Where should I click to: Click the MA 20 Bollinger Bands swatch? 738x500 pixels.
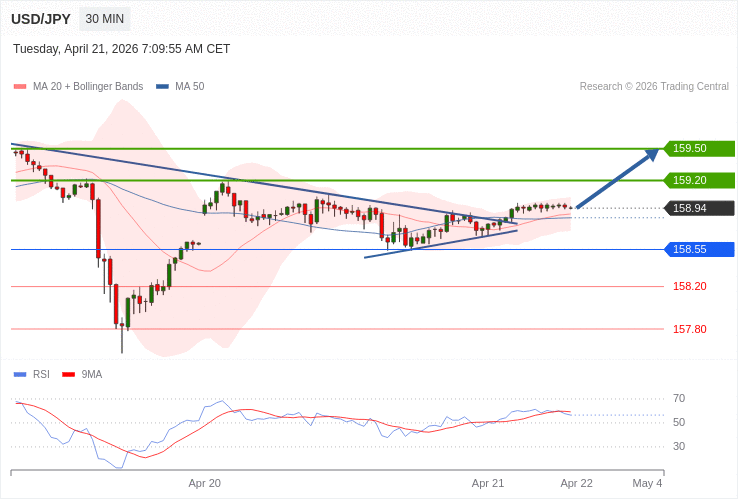(x=20, y=87)
